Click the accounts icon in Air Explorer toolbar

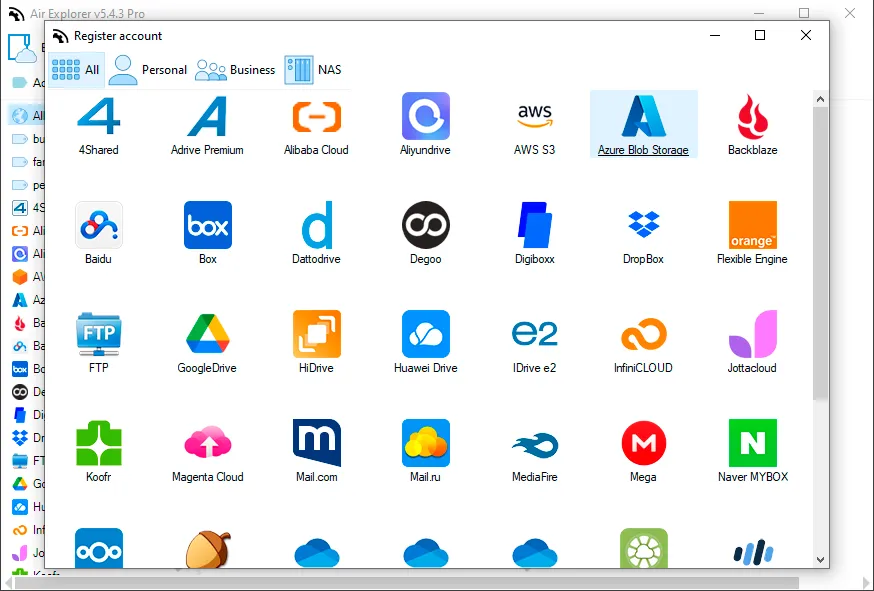pyautogui.click(x=22, y=48)
